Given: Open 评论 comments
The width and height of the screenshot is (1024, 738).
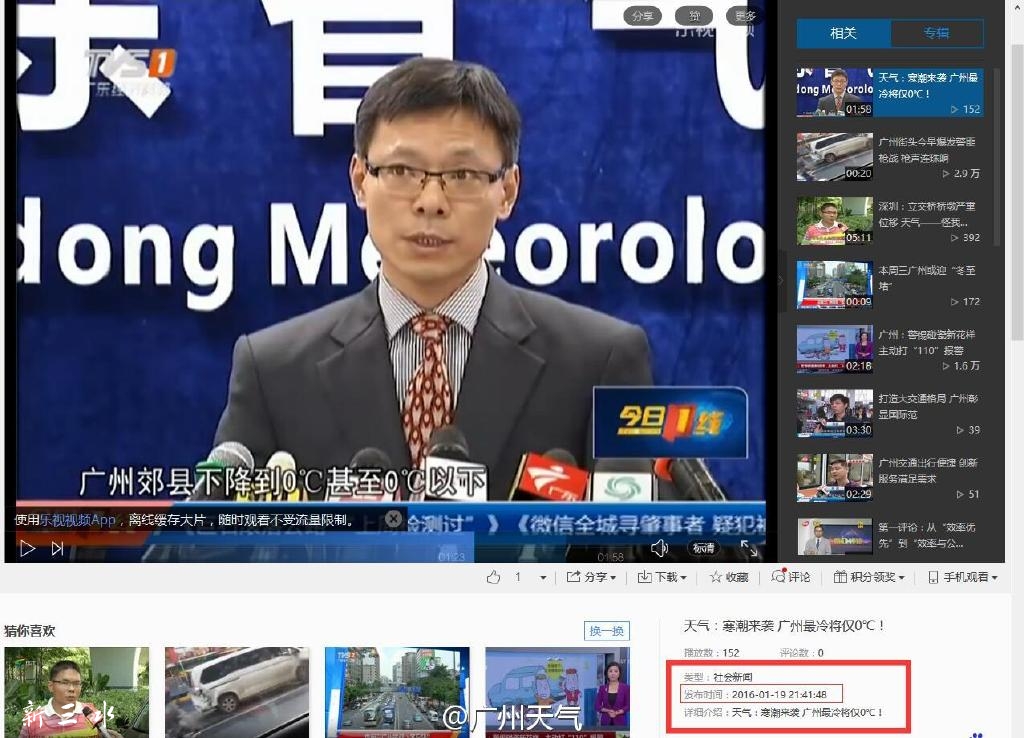Looking at the screenshot, I should pos(791,577).
